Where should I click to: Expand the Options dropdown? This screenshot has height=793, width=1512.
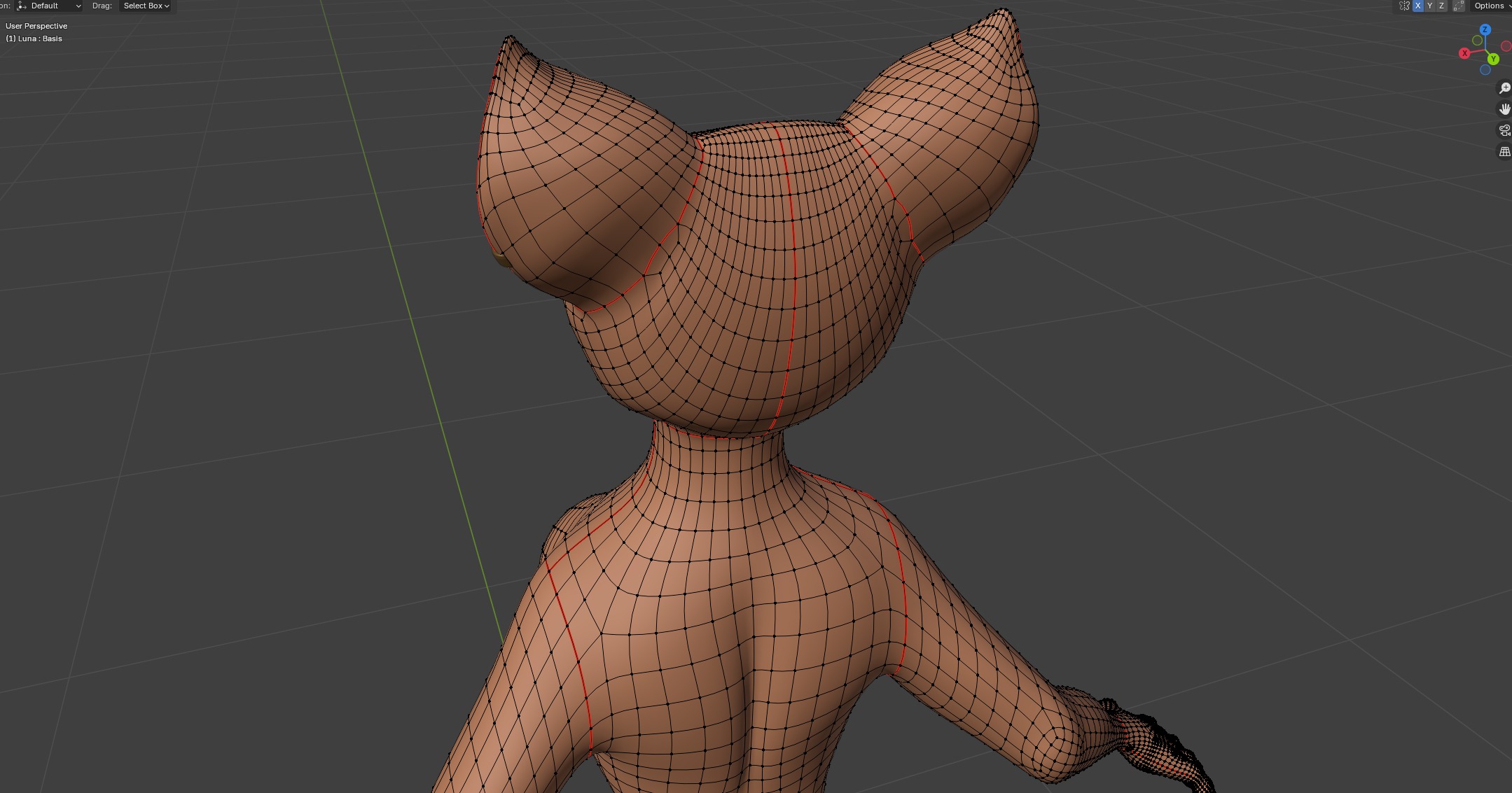(1491, 6)
